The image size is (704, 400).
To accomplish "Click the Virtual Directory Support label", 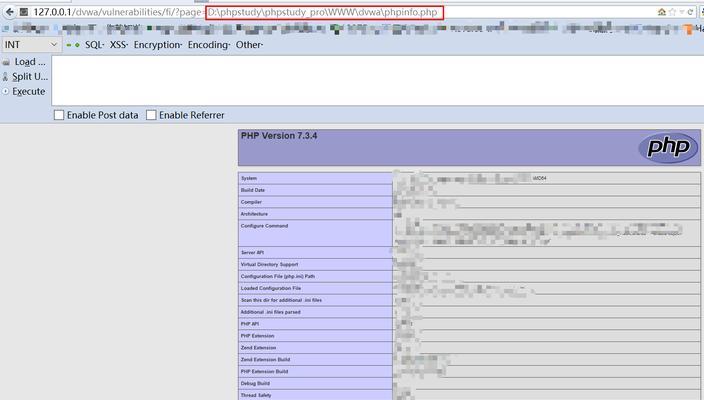I will tap(269, 264).
